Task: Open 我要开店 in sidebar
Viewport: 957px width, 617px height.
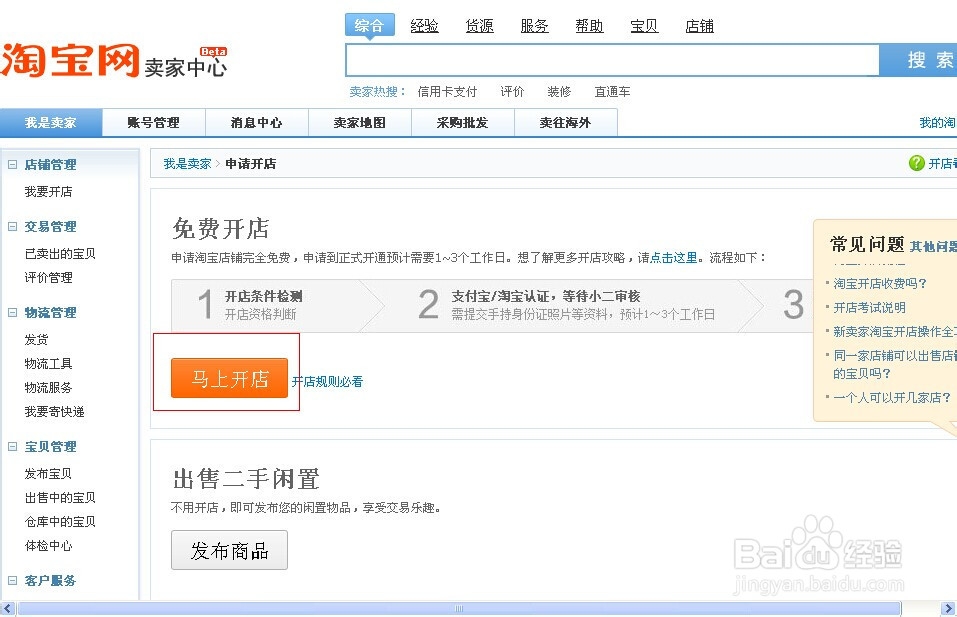Action: click(x=48, y=192)
